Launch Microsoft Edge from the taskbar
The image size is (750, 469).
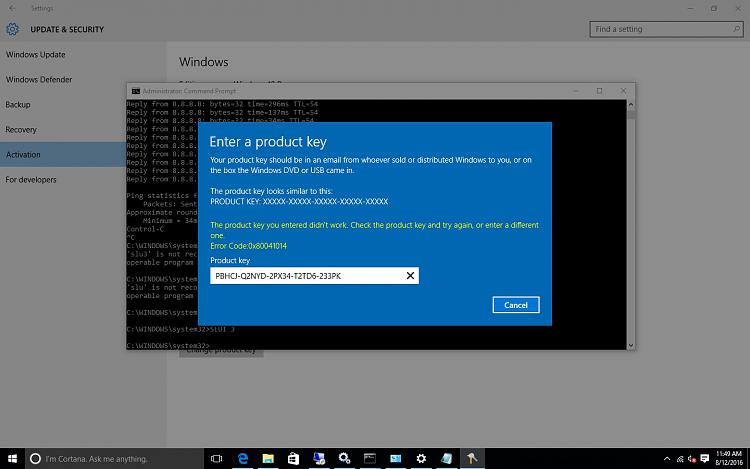coord(243,459)
